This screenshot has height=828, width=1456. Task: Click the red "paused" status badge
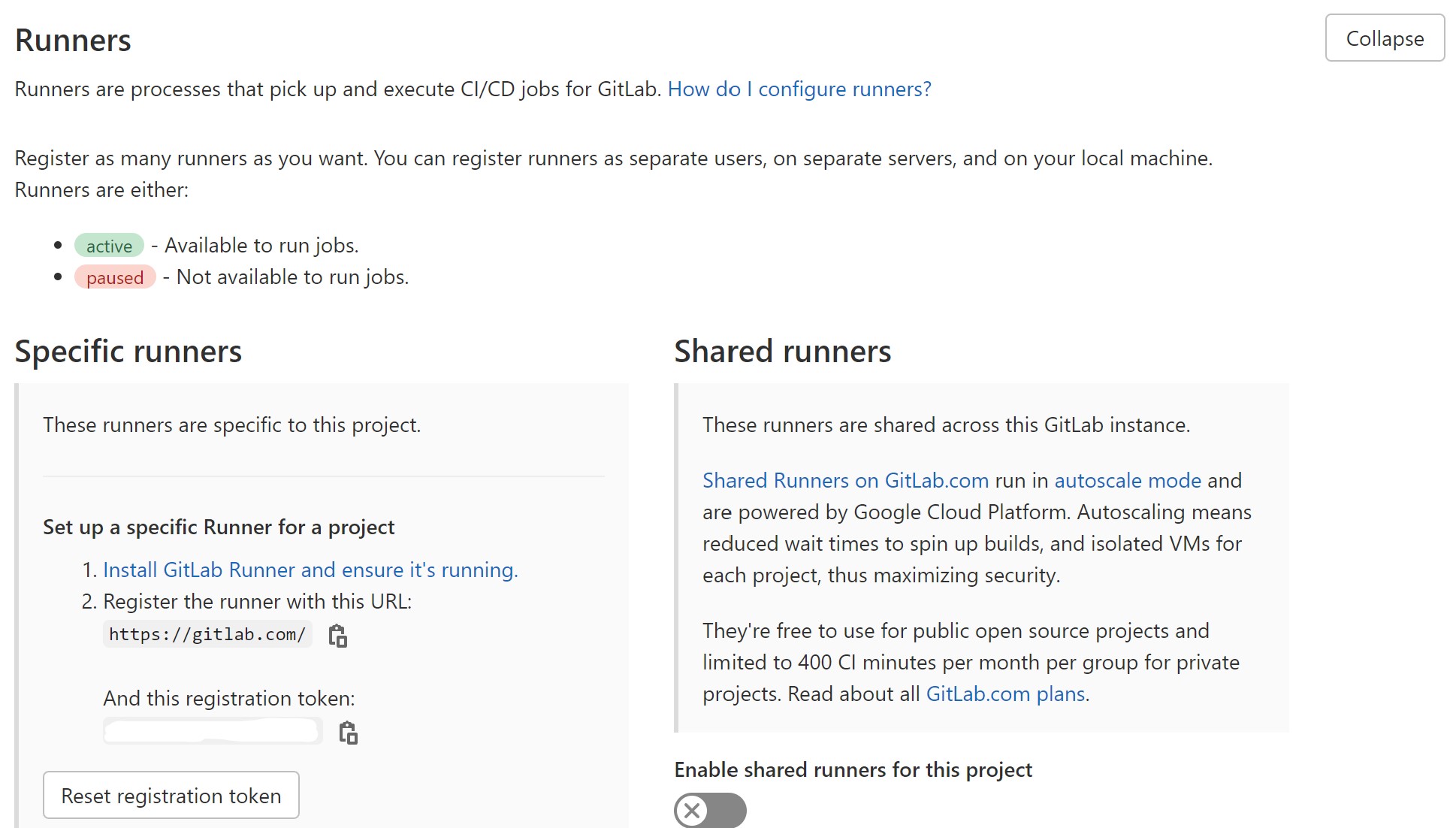(114, 277)
